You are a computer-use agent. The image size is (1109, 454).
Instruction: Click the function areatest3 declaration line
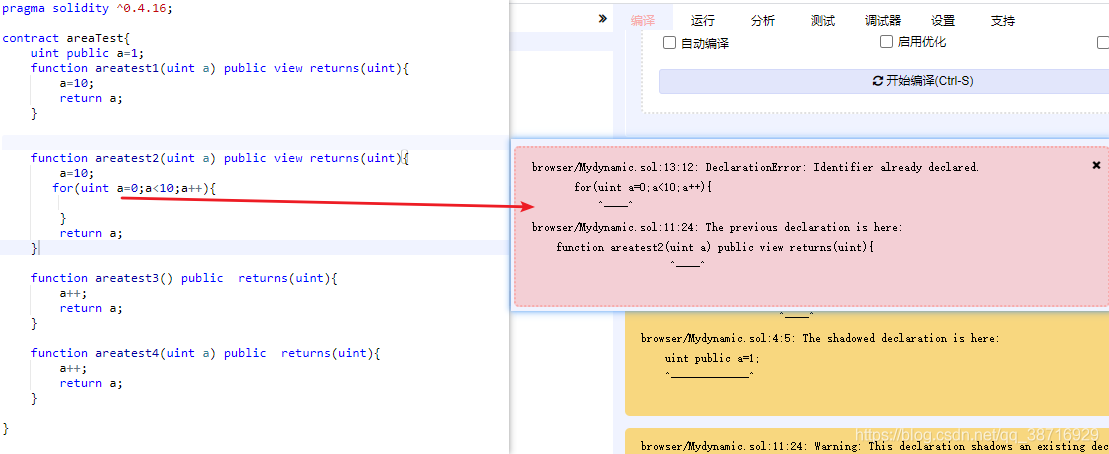pos(184,278)
